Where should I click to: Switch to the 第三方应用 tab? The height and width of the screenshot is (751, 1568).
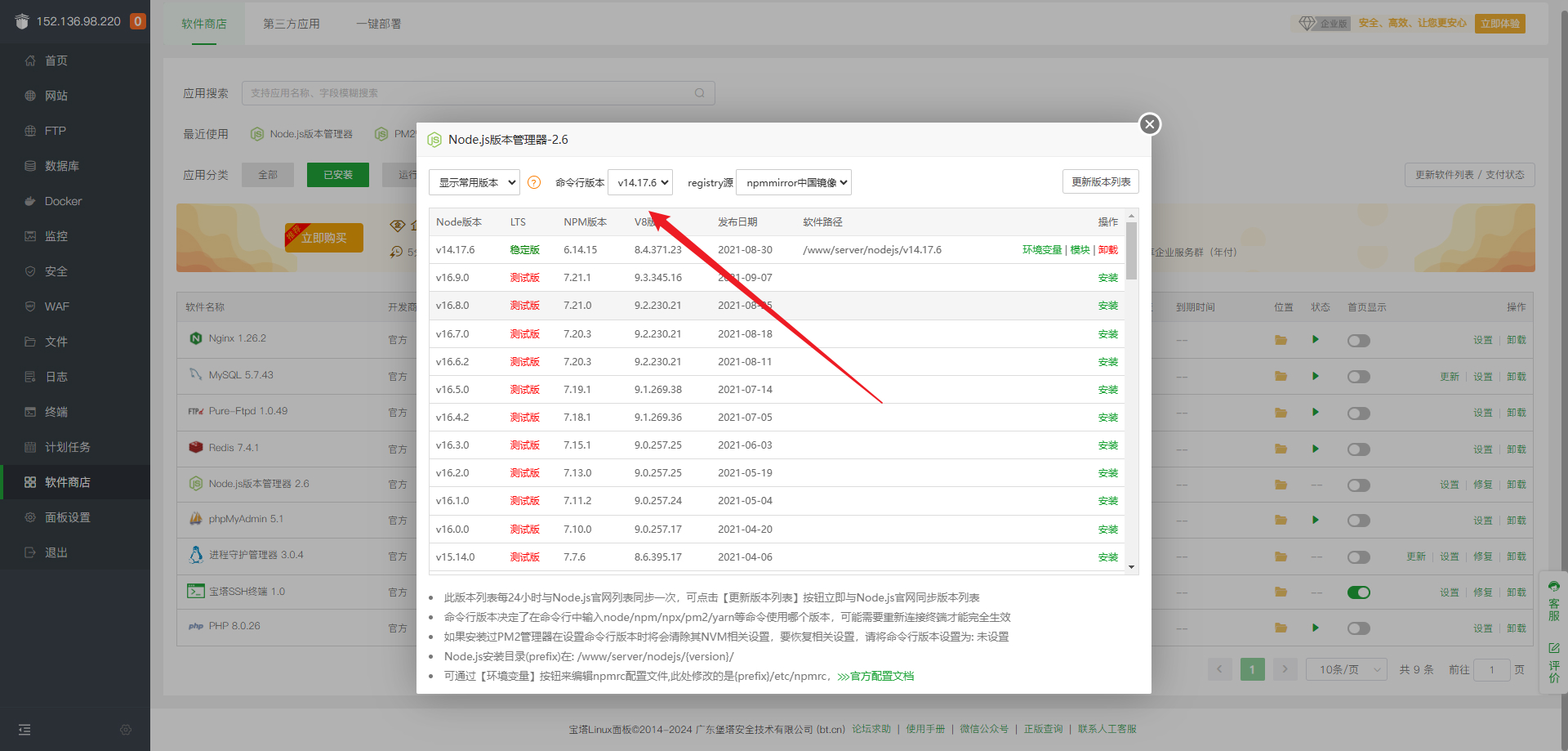[292, 24]
